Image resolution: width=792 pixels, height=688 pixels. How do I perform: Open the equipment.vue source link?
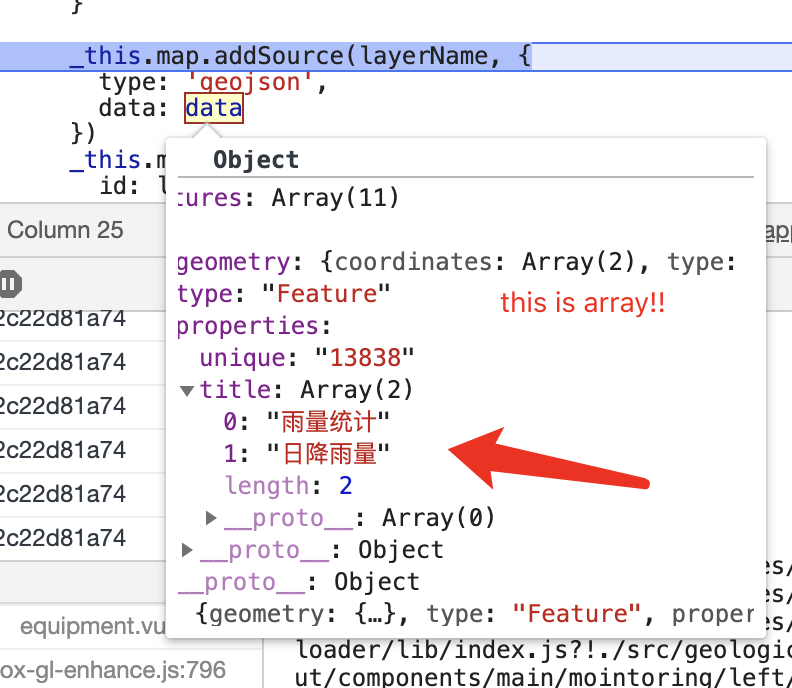point(93,626)
